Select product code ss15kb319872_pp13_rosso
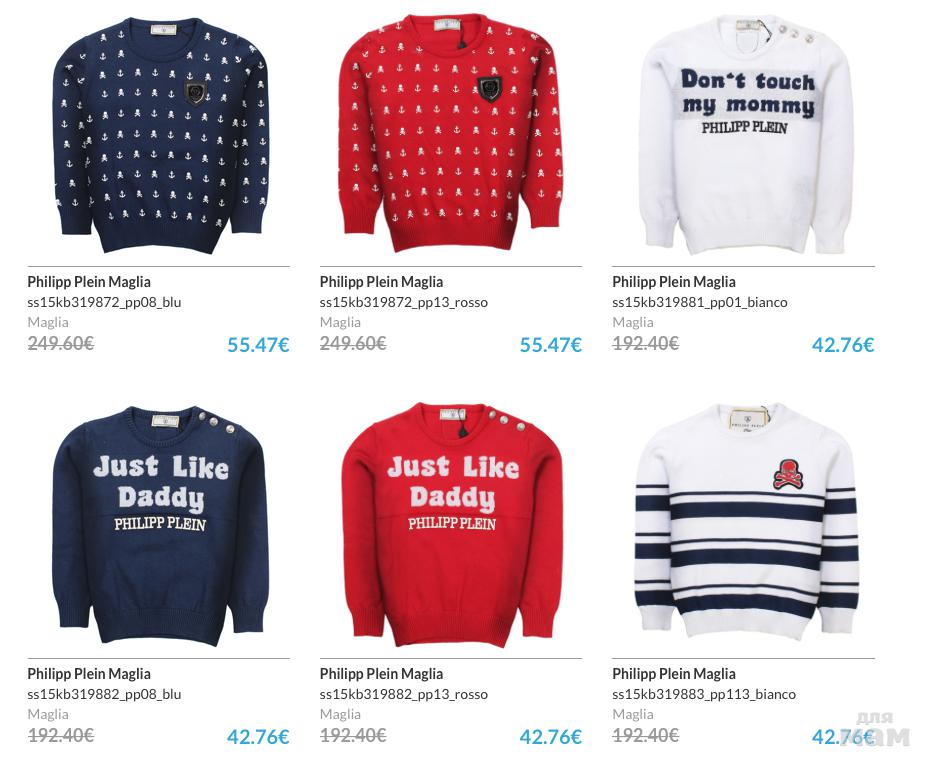This screenshot has height=761, width=925. click(404, 303)
